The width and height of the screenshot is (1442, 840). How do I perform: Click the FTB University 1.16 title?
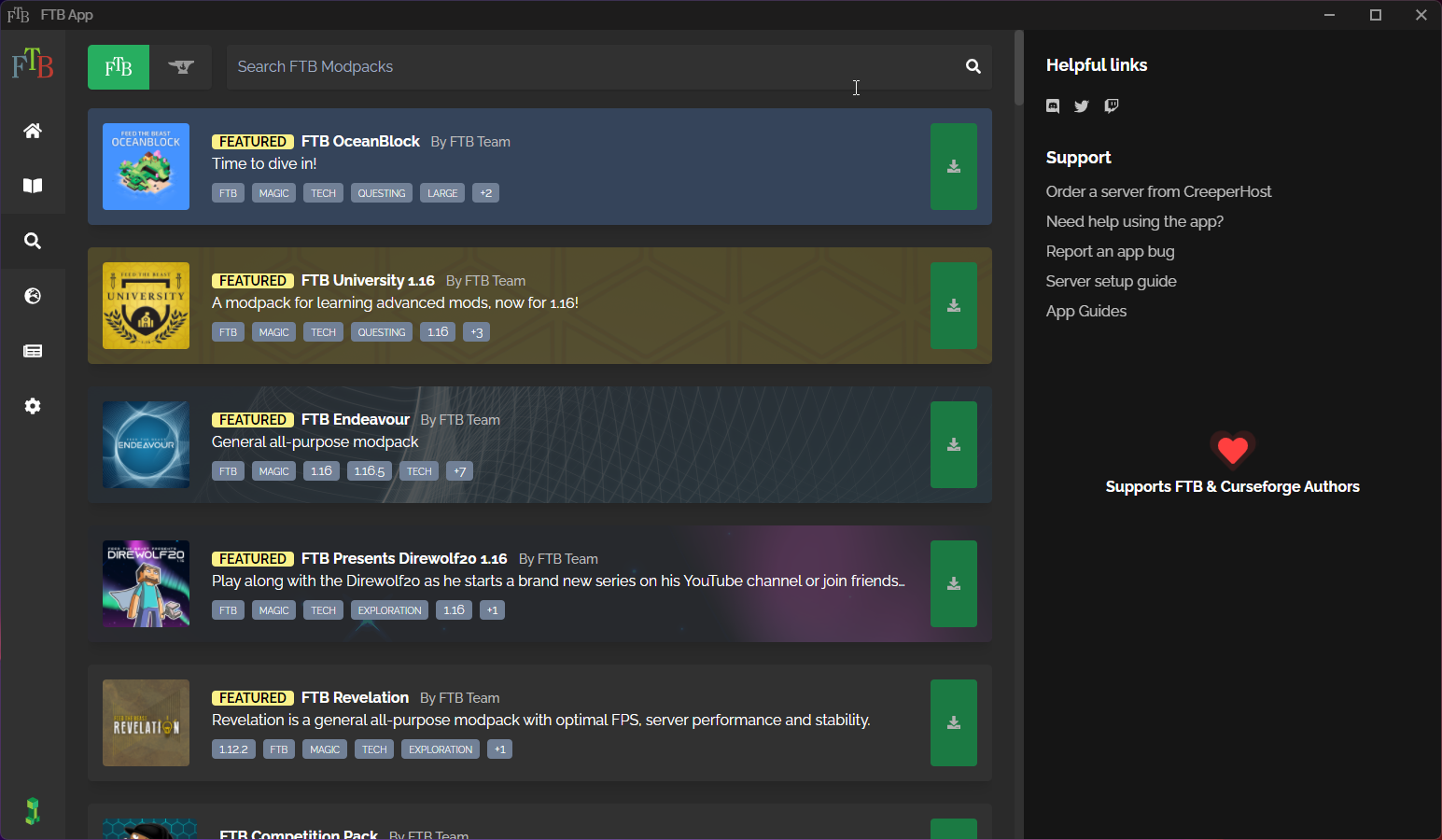pos(368,280)
